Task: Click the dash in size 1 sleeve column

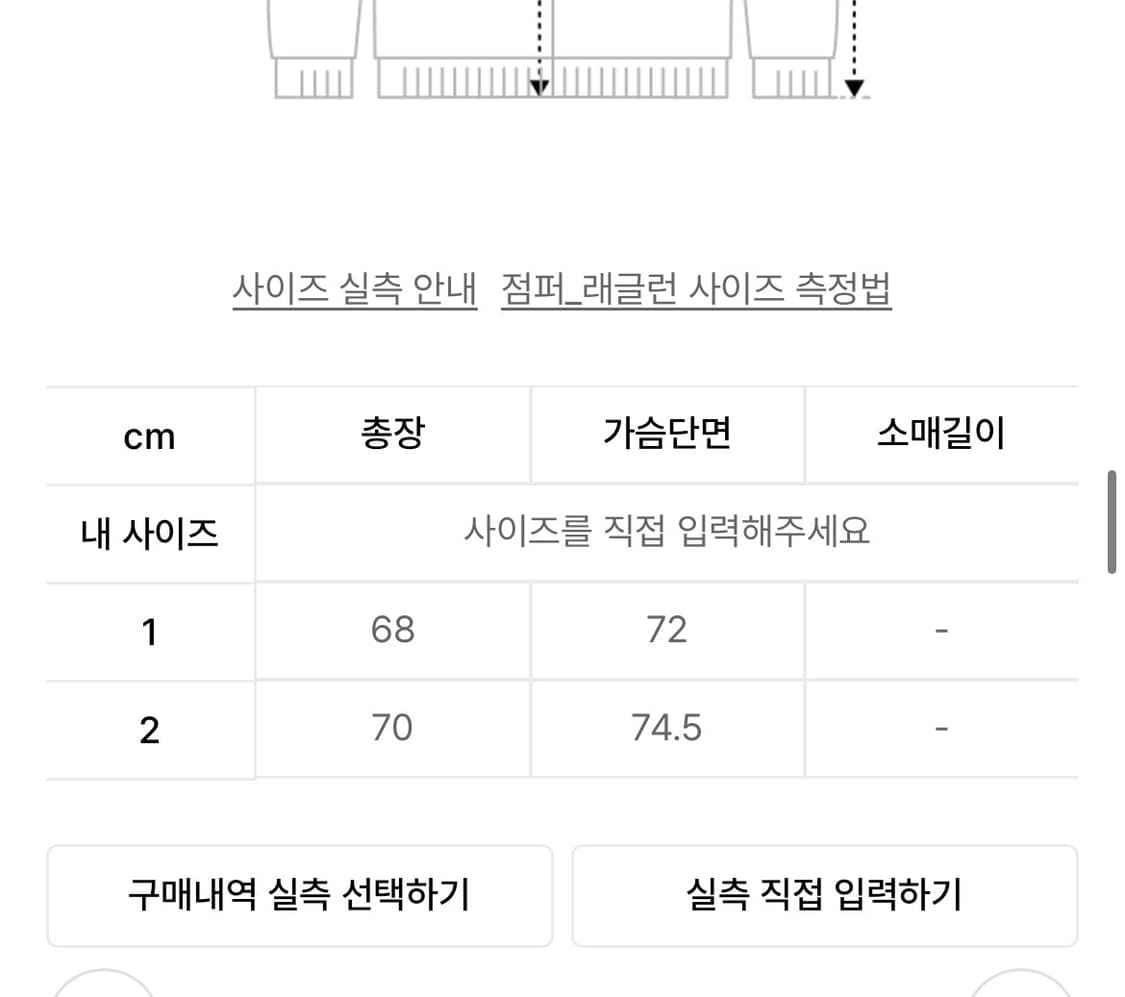Action: pyautogui.click(x=940, y=630)
